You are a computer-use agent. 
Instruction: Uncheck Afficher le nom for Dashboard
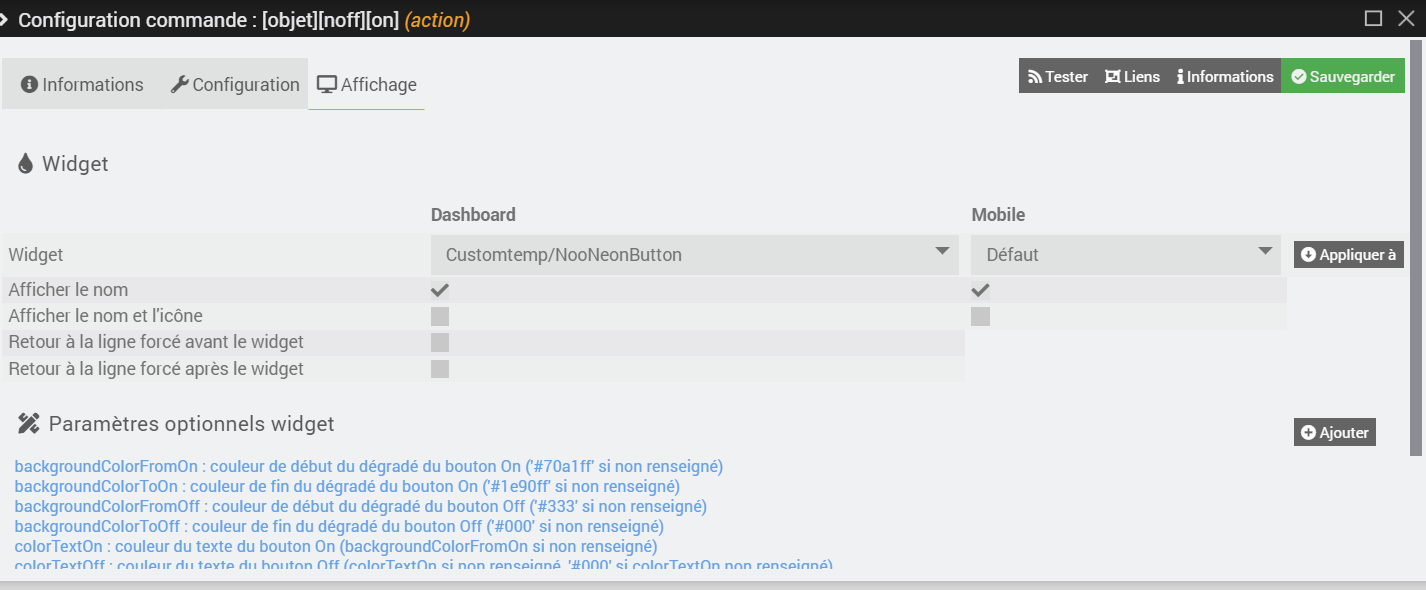coord(439,290)
